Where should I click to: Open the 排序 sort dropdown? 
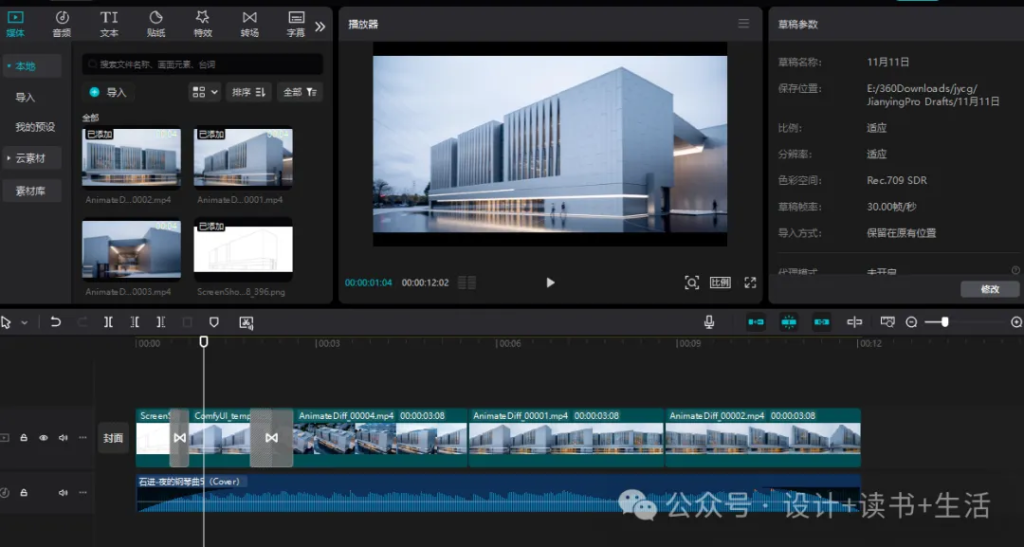pyautogui.click(x=248, y=92)
